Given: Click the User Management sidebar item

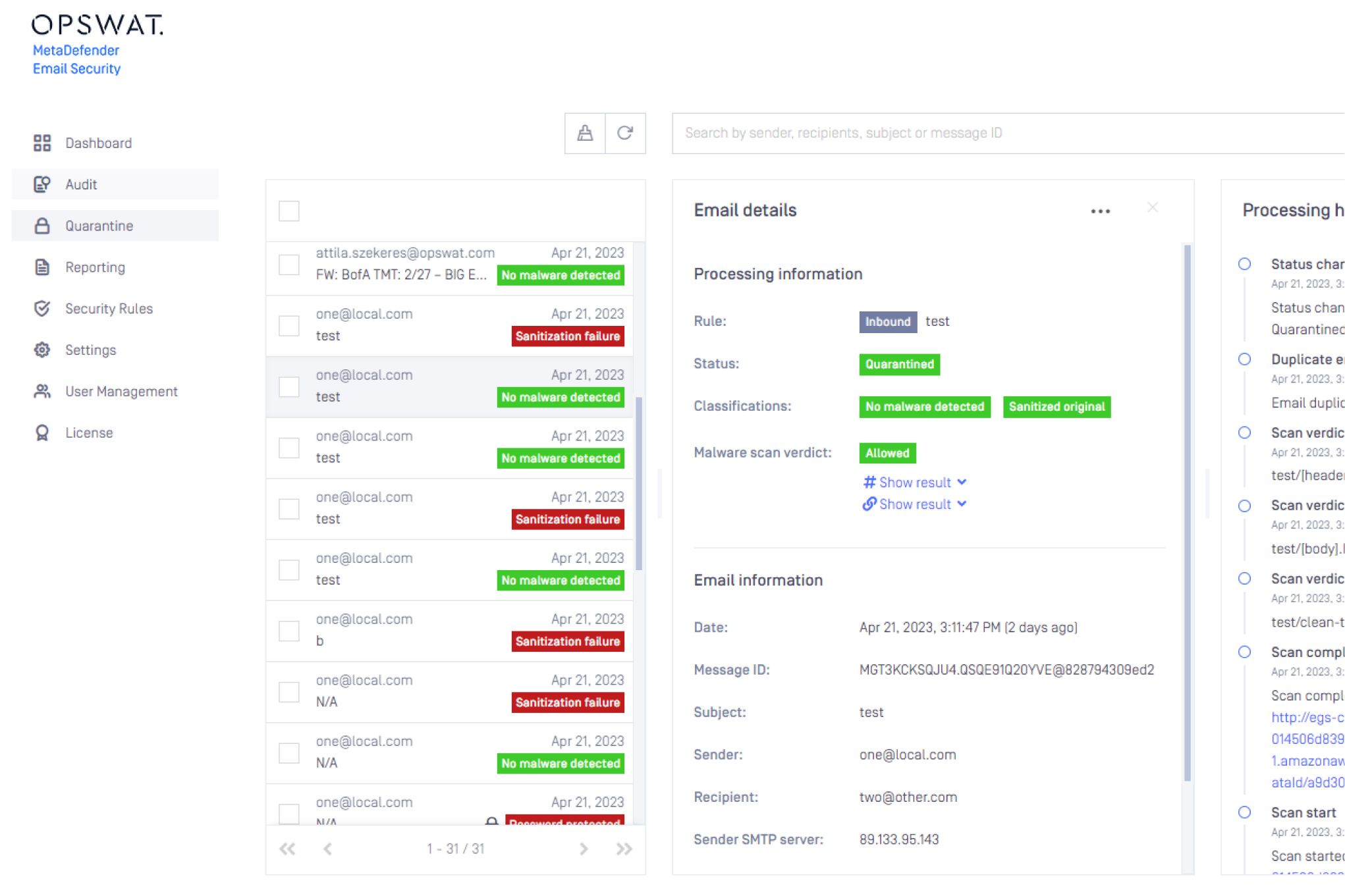Looking at the screenshot, I should 121,392.
